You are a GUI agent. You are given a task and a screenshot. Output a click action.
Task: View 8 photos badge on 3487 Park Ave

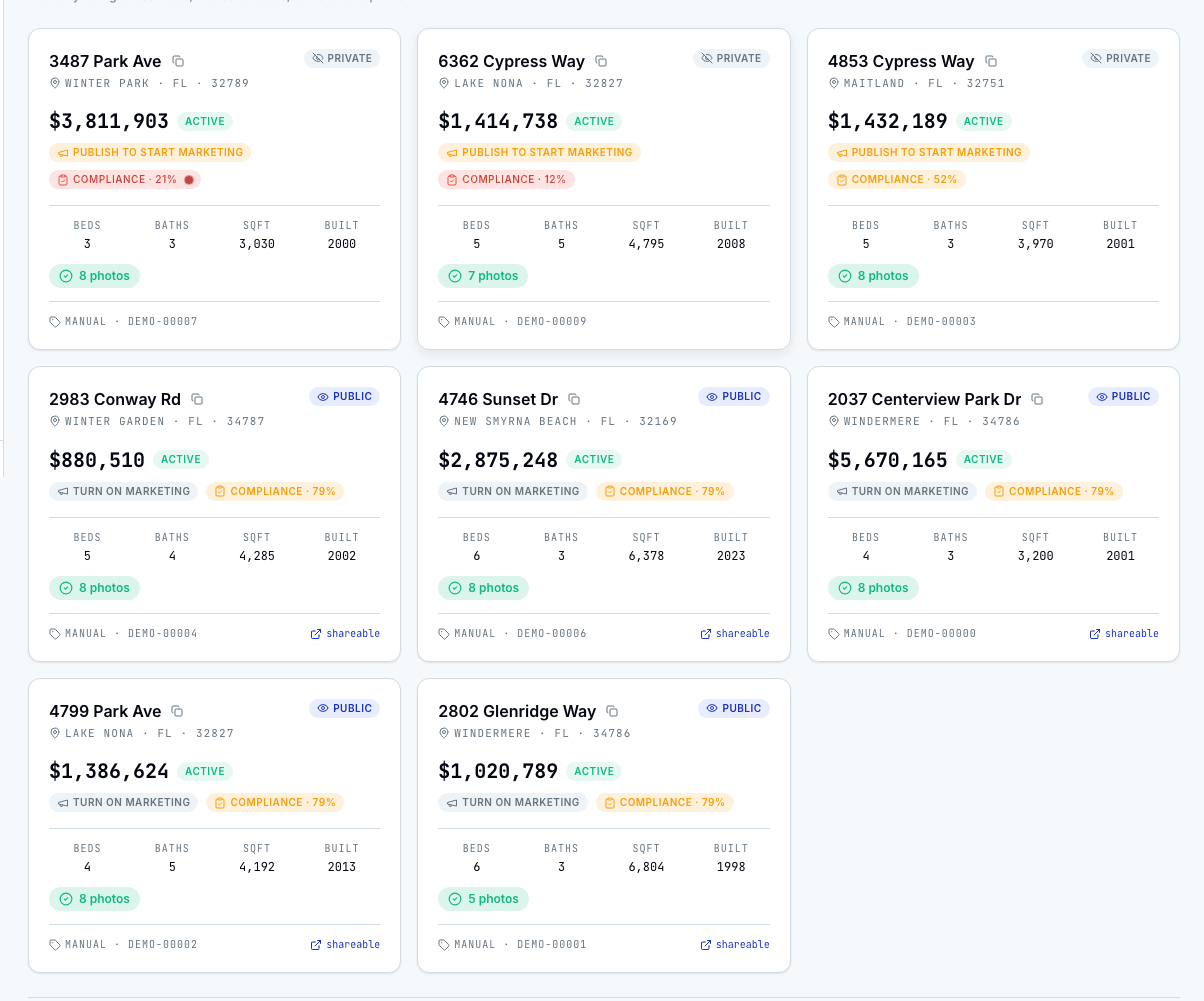94,276
